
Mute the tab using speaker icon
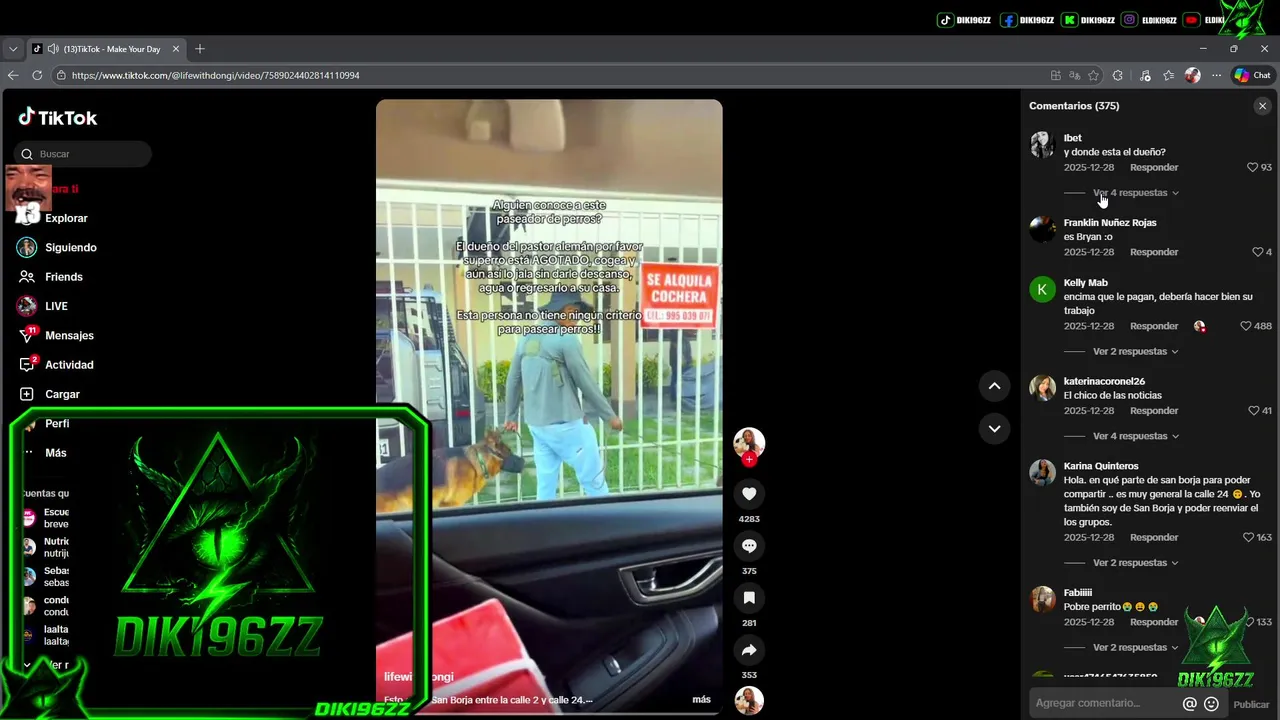pyautogui.click(x=52, y=49)
